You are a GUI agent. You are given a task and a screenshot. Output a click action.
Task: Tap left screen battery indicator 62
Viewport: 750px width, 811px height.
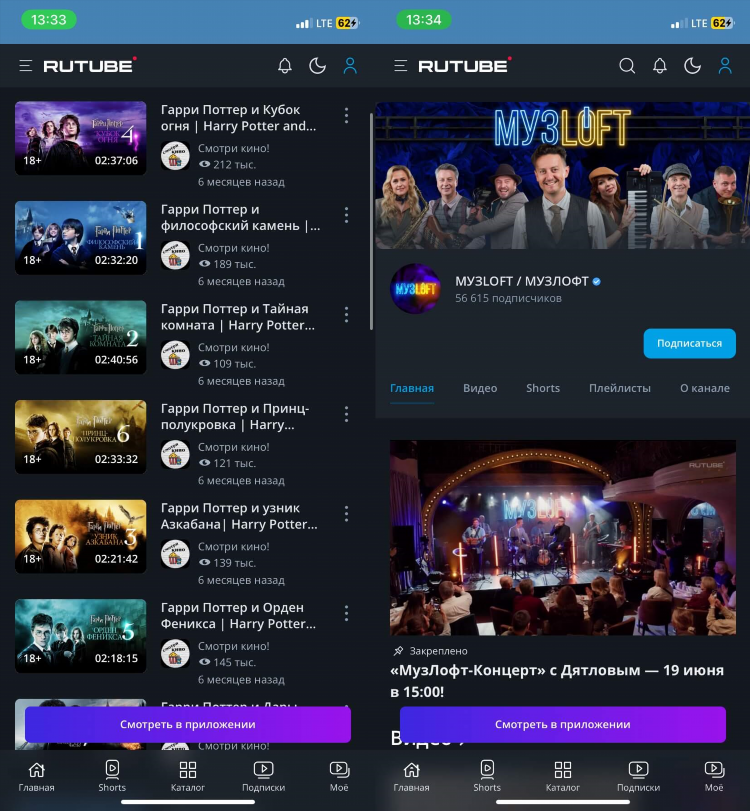coord(347,23)
